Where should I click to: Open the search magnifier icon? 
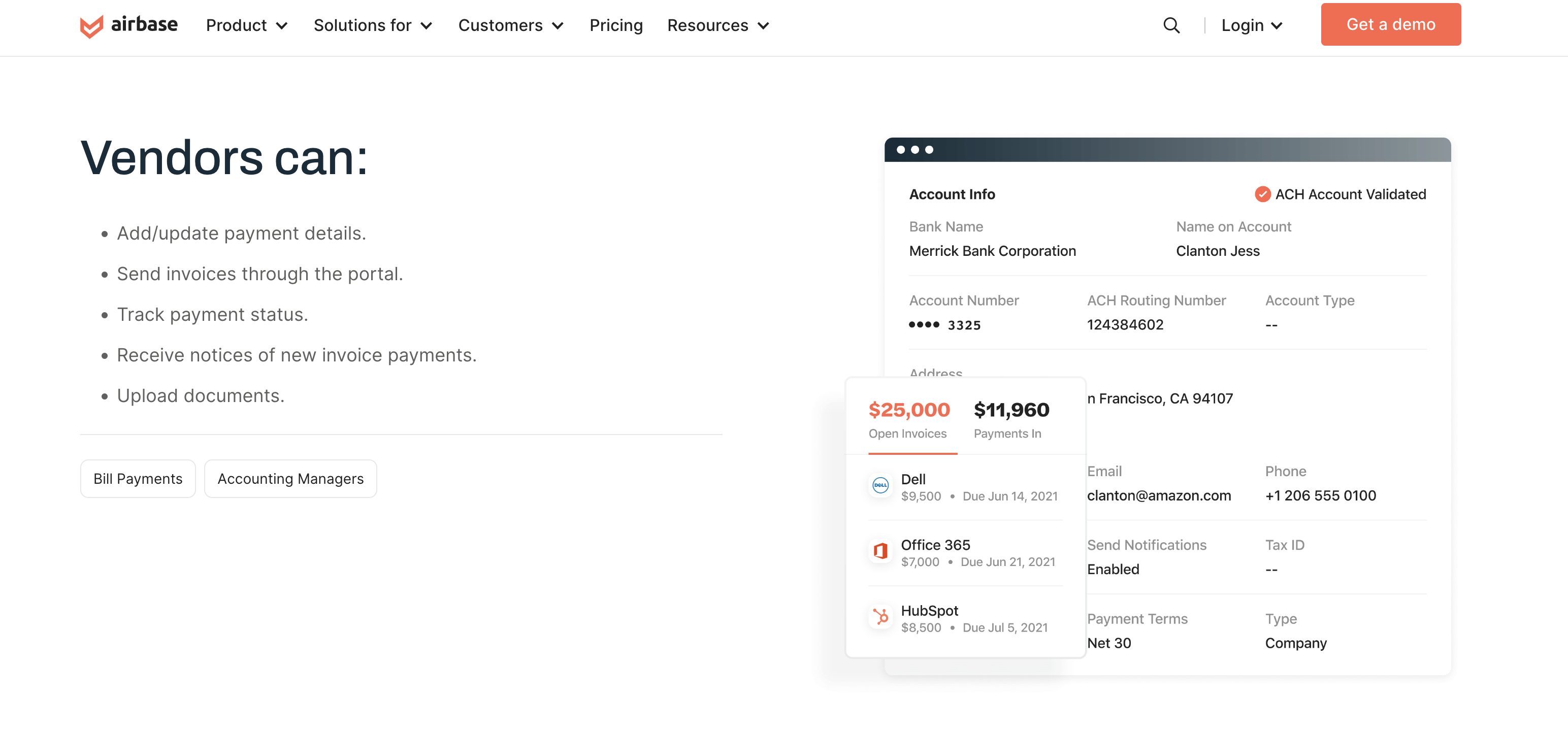point(1171,25)
